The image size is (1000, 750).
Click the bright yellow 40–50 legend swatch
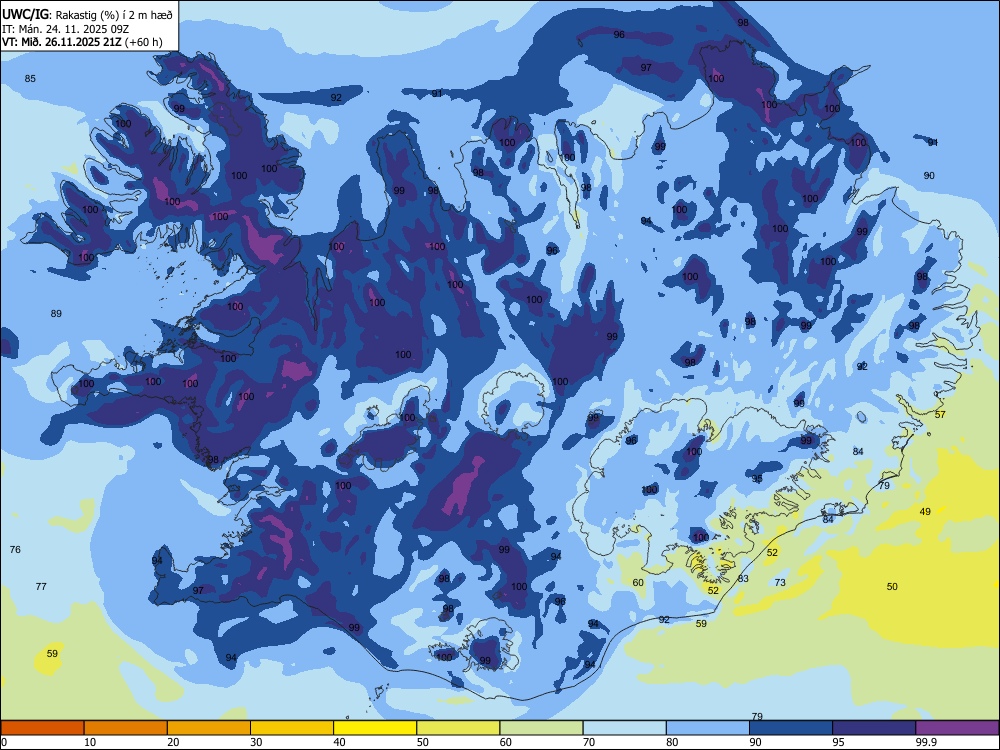(x=375, y=728)
